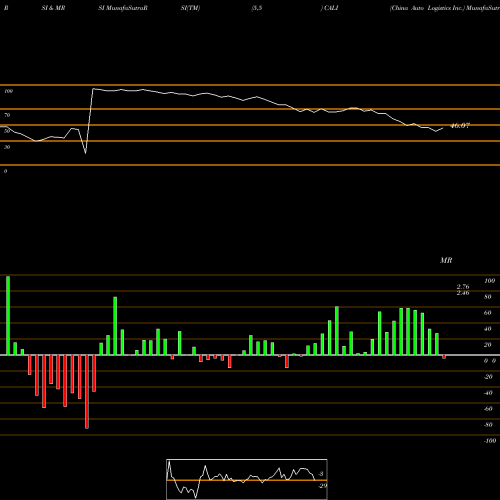The image size is (500, 500).
Task: Select the deepest red MR bar near -90
Action: pos(87,392)
